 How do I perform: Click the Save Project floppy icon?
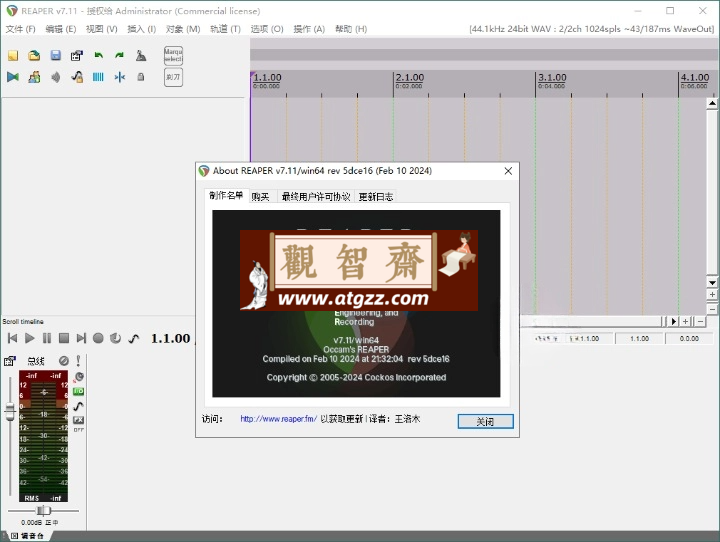pyautogui.click(x=56, y=56)
